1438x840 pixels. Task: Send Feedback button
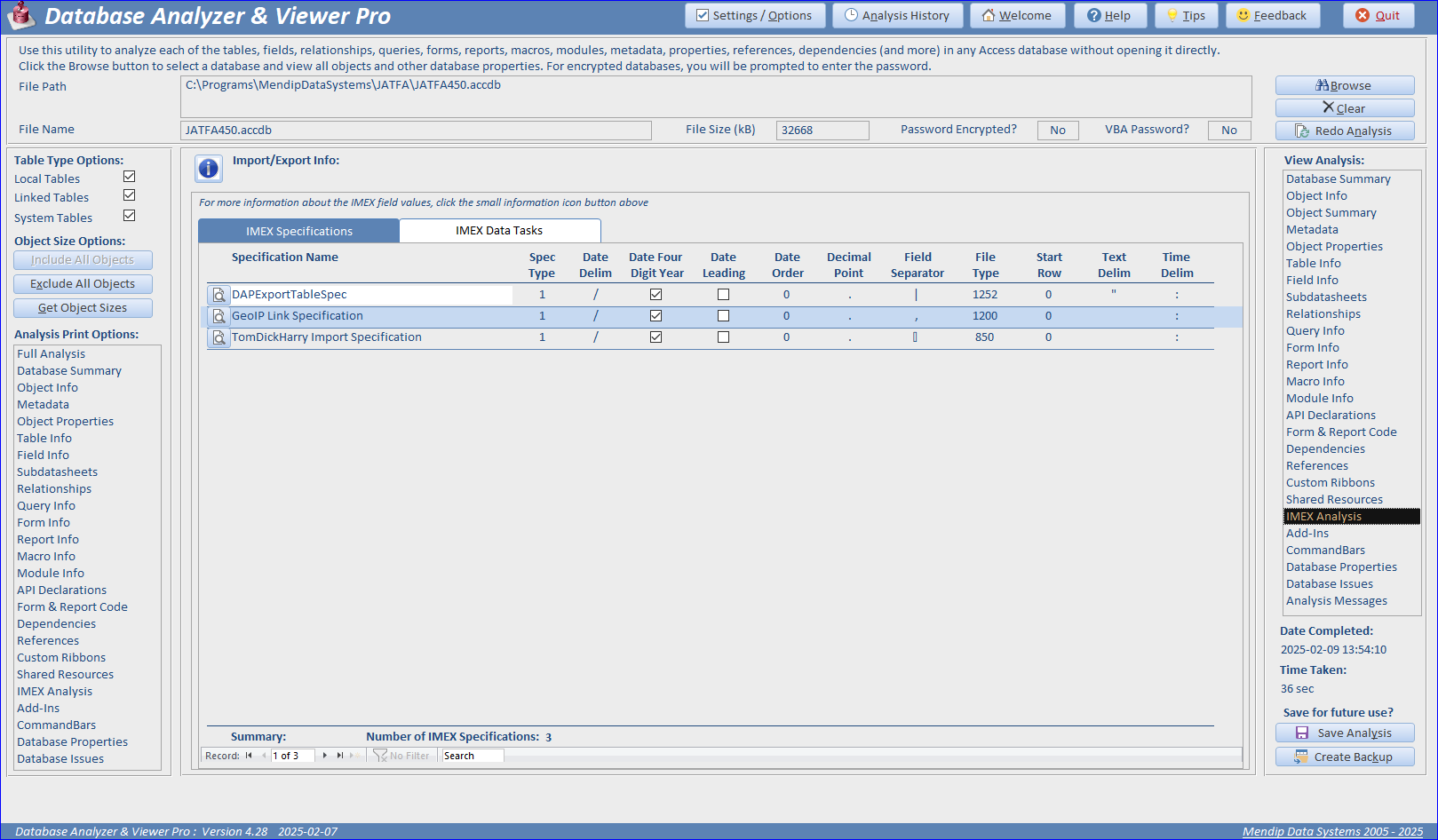1273,16
